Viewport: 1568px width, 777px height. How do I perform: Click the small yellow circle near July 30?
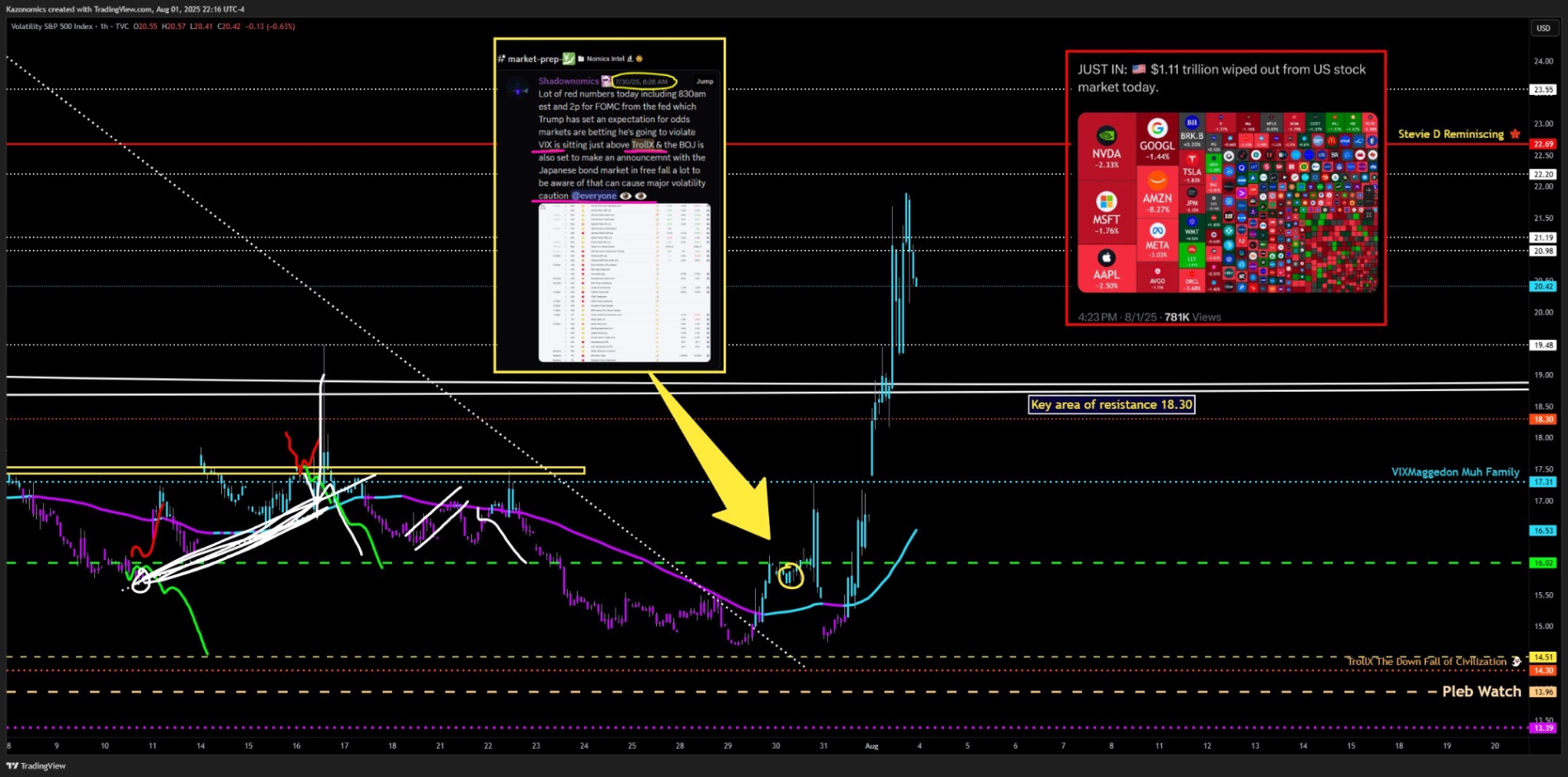point(791,575)
